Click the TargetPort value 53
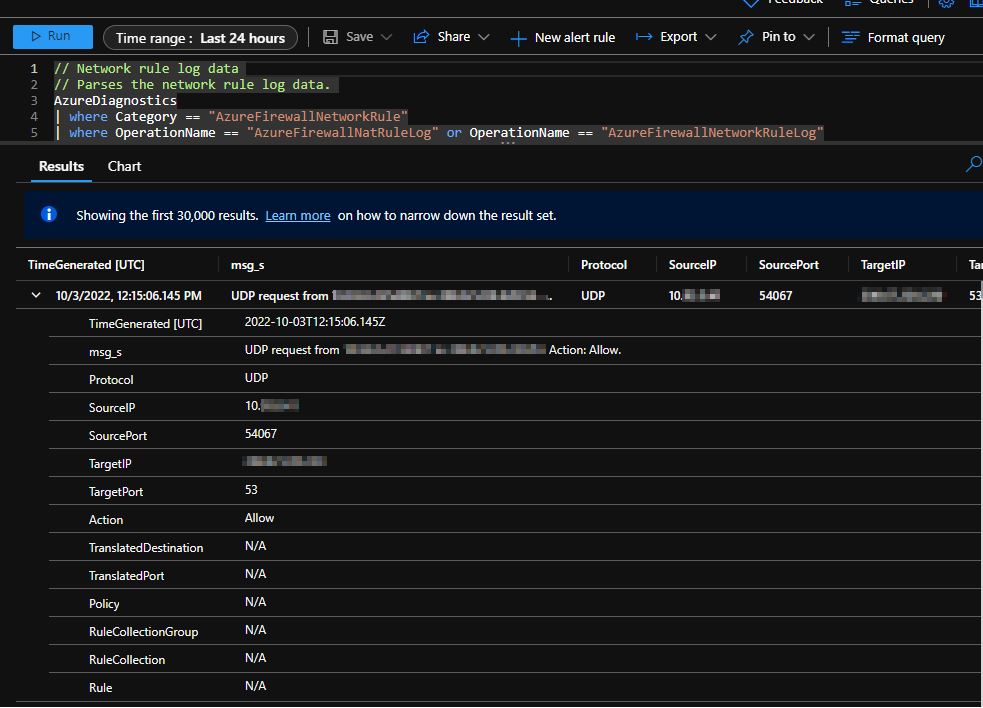Viewport: 983px width, 708px height. 251,490
